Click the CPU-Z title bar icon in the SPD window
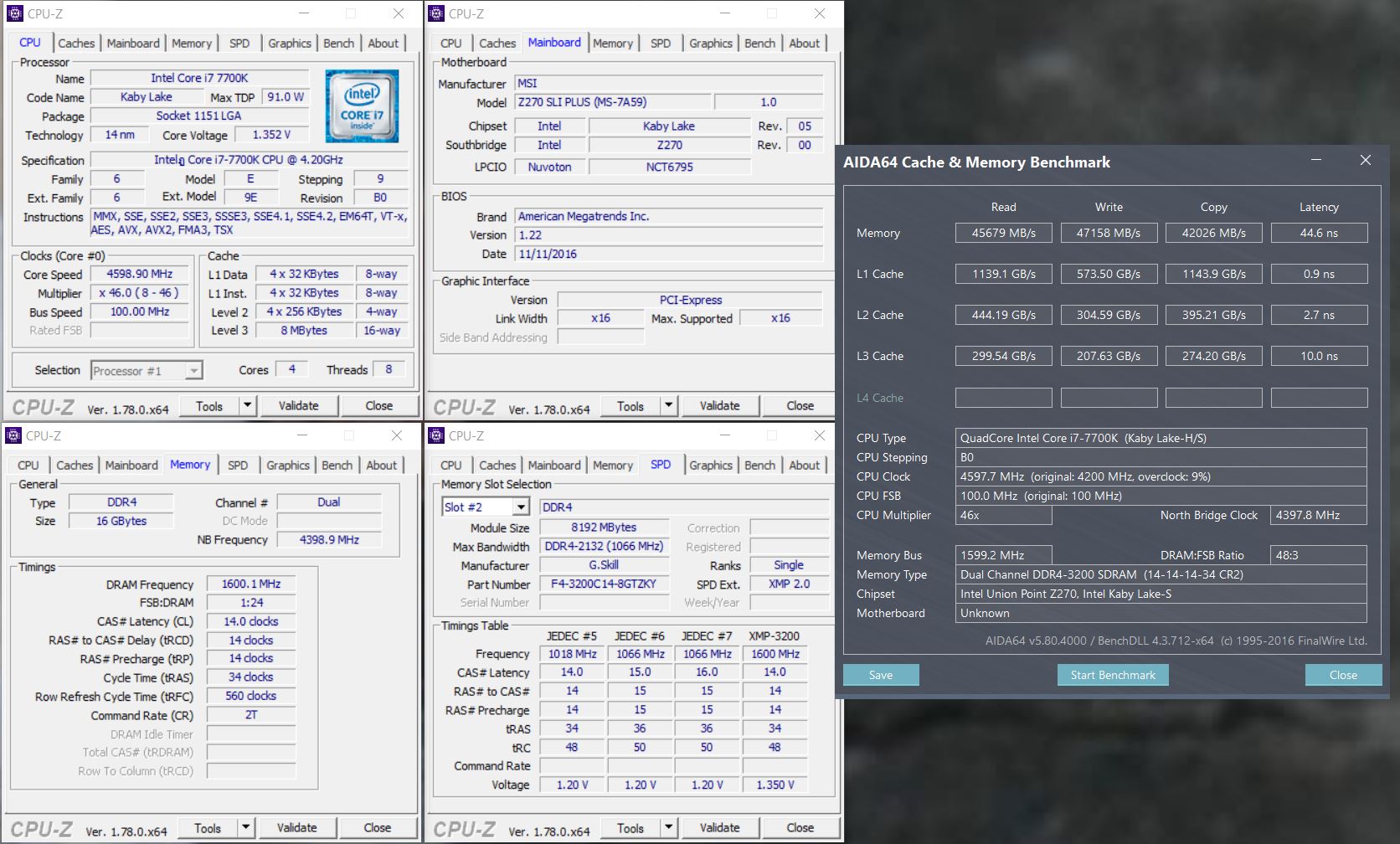 436,435
